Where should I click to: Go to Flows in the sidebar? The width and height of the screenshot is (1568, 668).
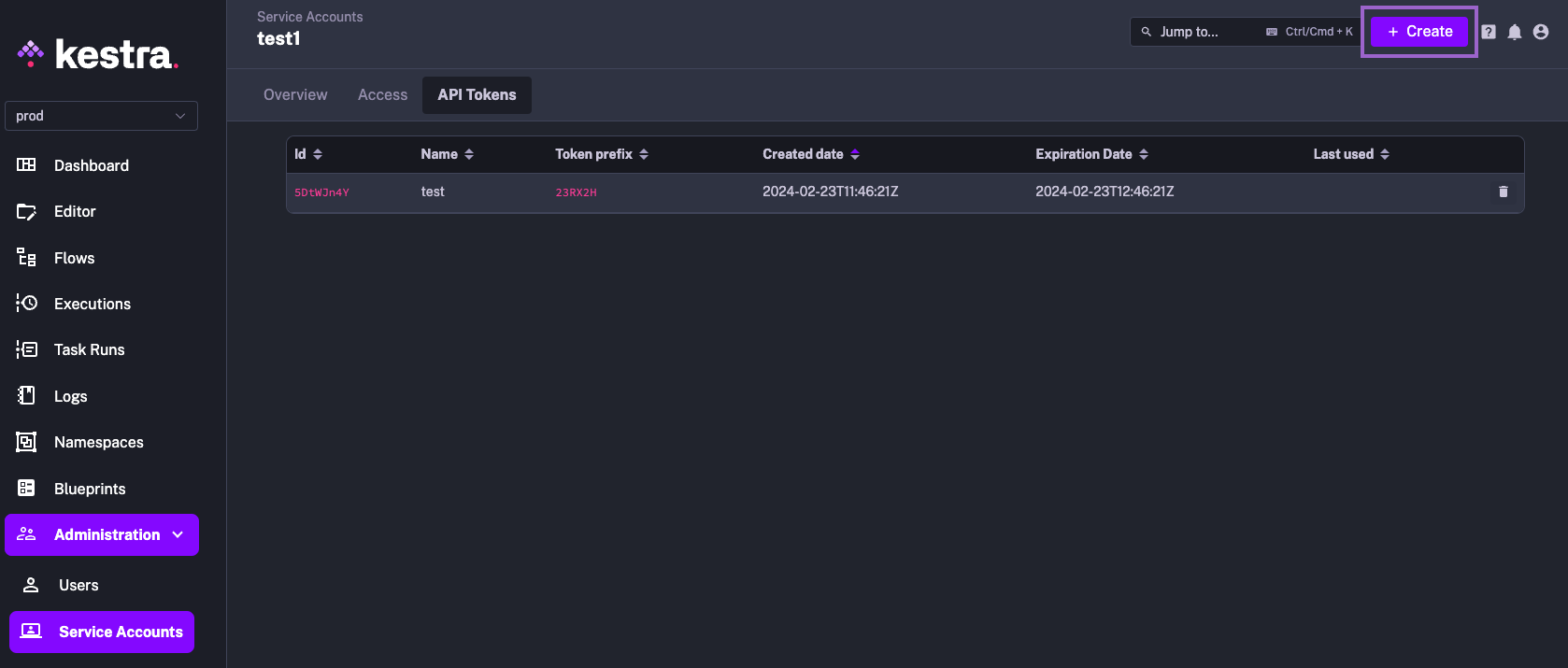point(74,258)
